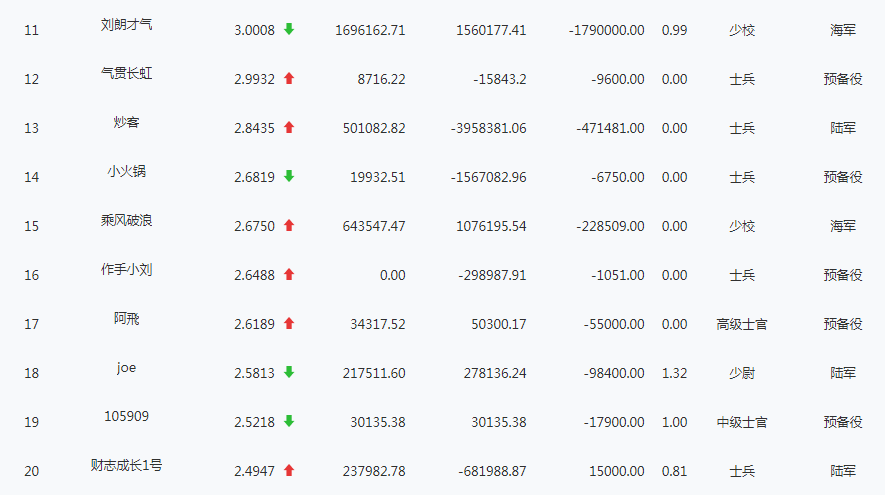Screen dimensions: 885x495
Task: Click rank number 19
Action: click(32, 423)
